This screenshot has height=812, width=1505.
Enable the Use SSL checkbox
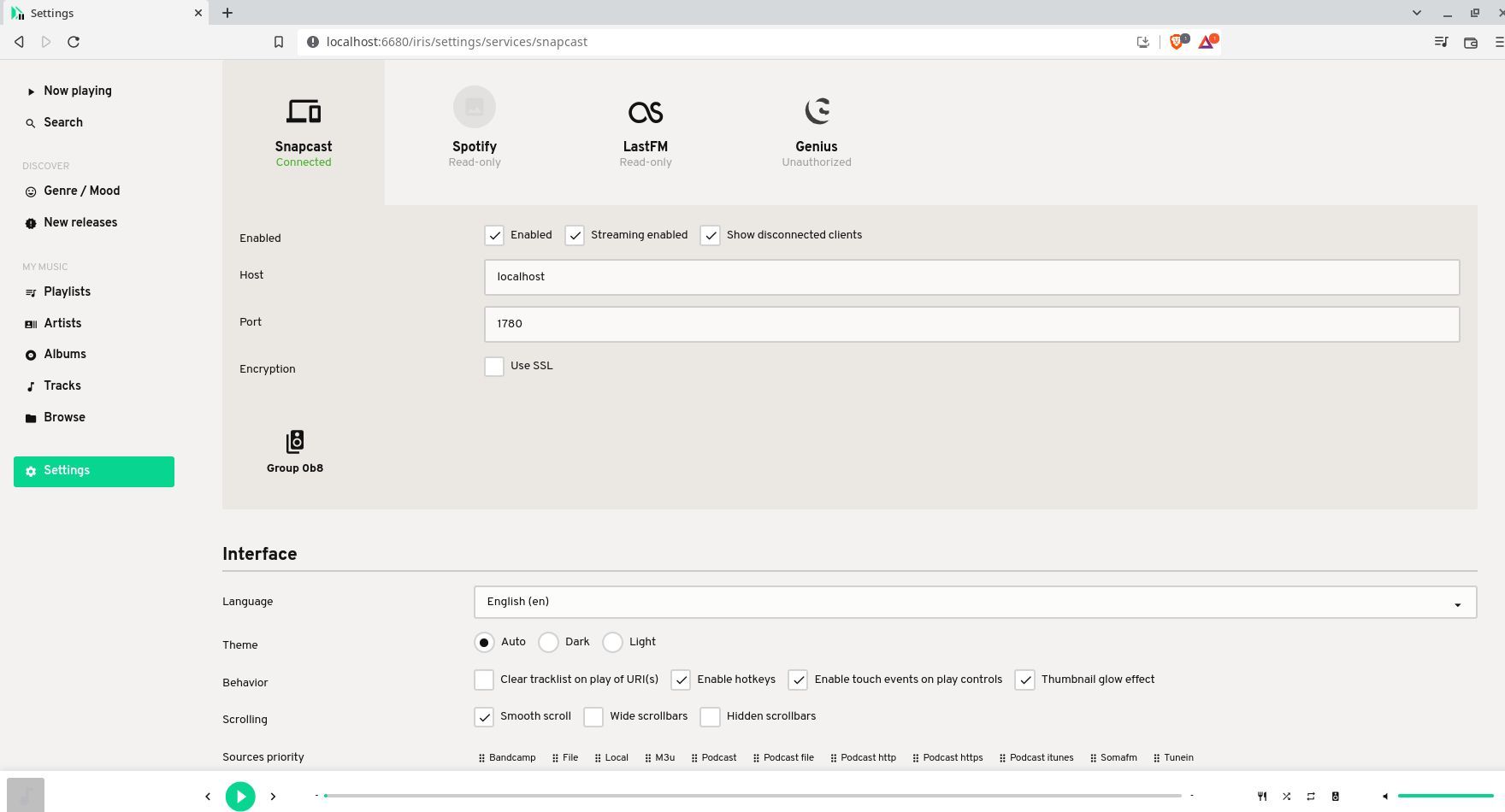click(494, 366)
